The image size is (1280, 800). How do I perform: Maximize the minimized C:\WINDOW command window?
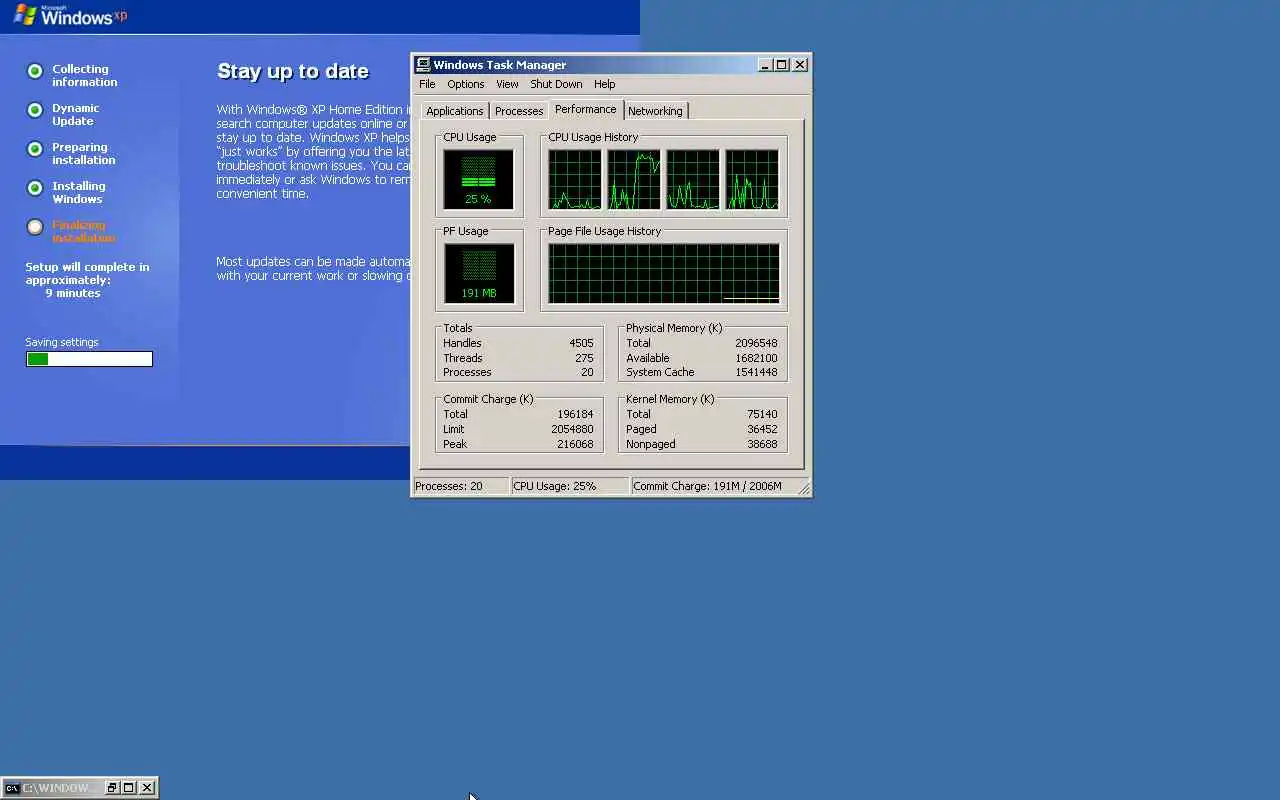128,788
